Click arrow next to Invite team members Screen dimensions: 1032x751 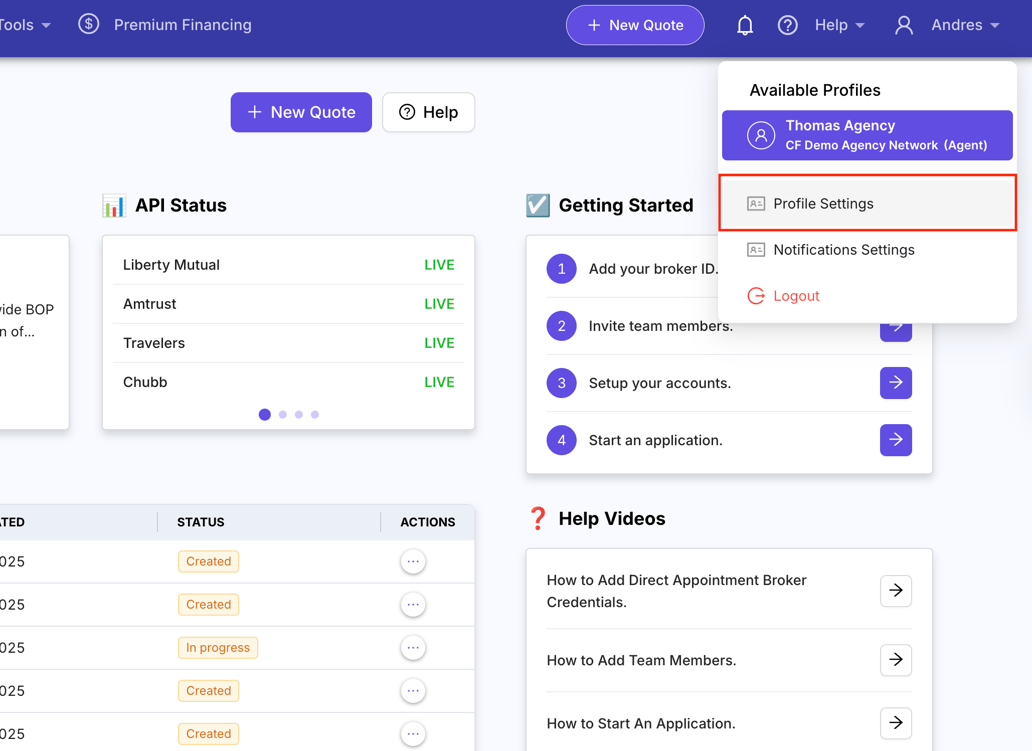coord(895,331)
